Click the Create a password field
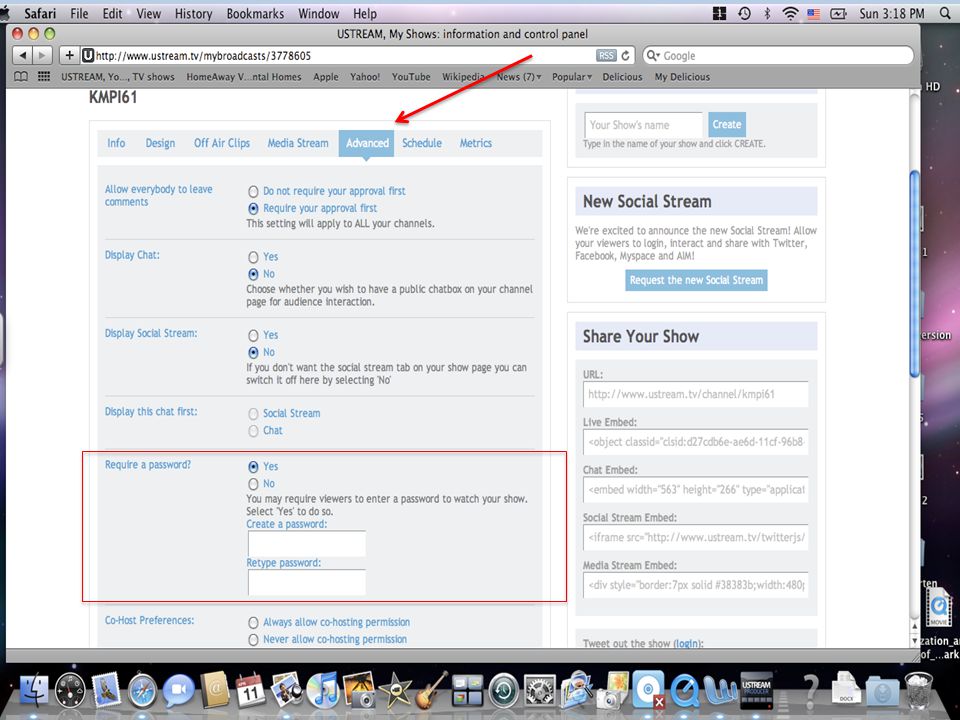 (x=307, y=544)
